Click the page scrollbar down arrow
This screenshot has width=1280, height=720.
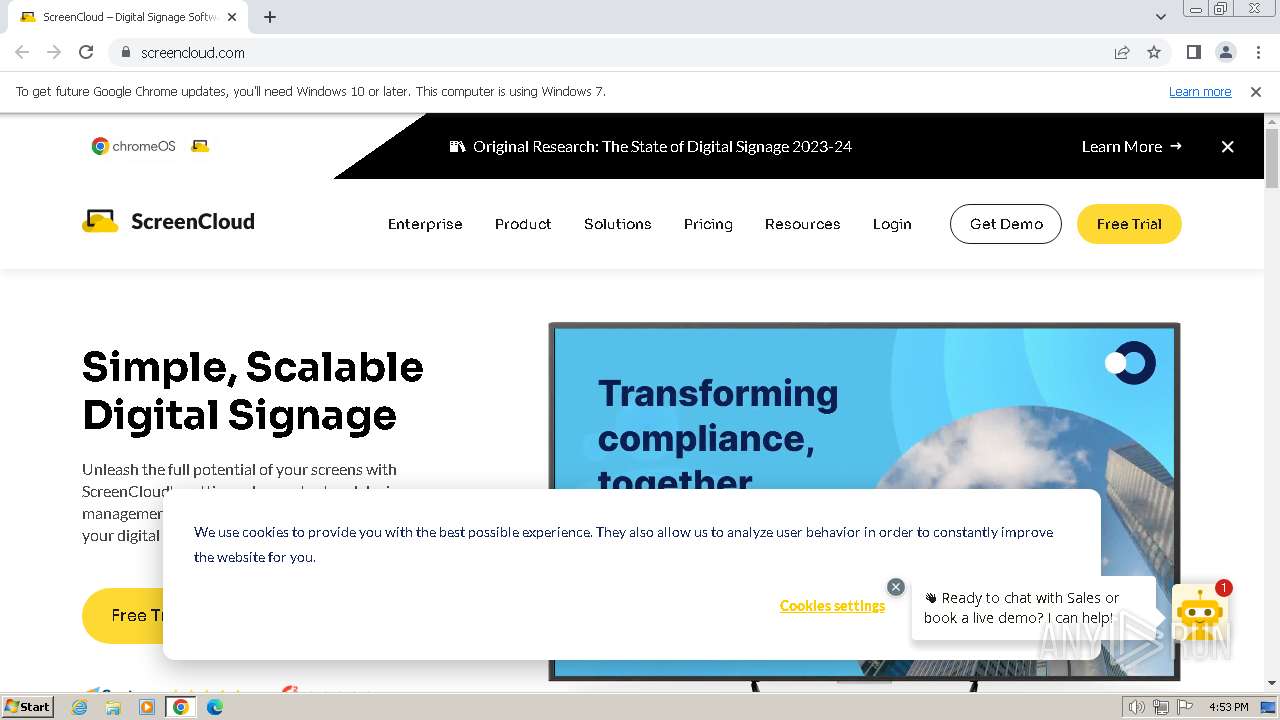point(1272,684)
